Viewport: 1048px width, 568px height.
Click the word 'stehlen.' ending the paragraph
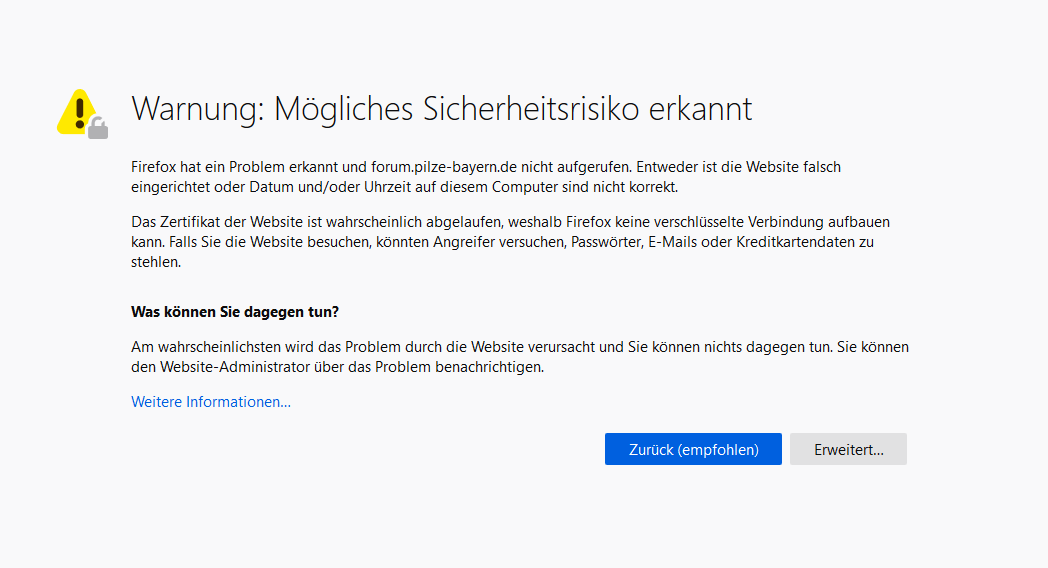155,262
